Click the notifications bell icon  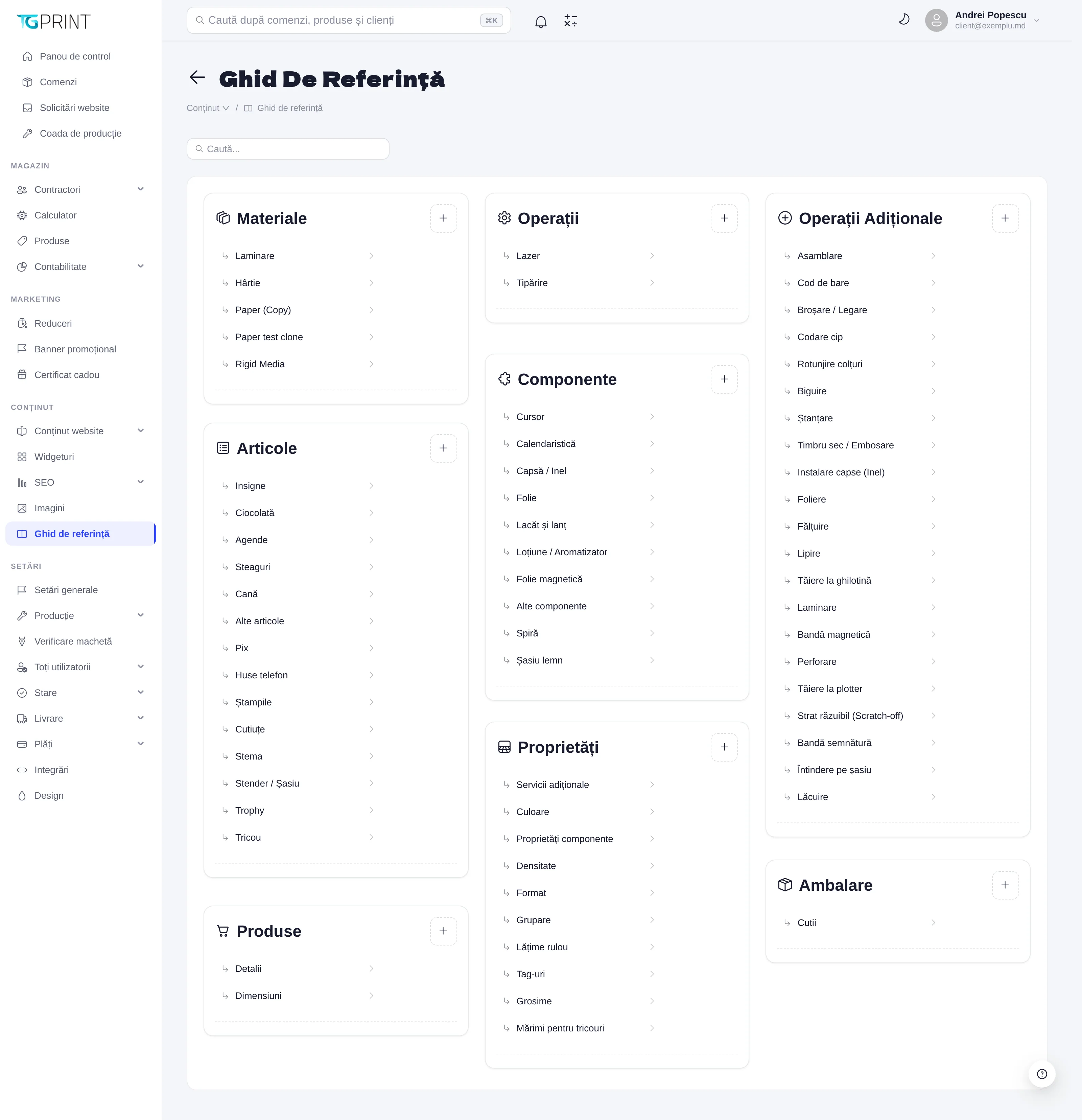[x=540, y=22]
